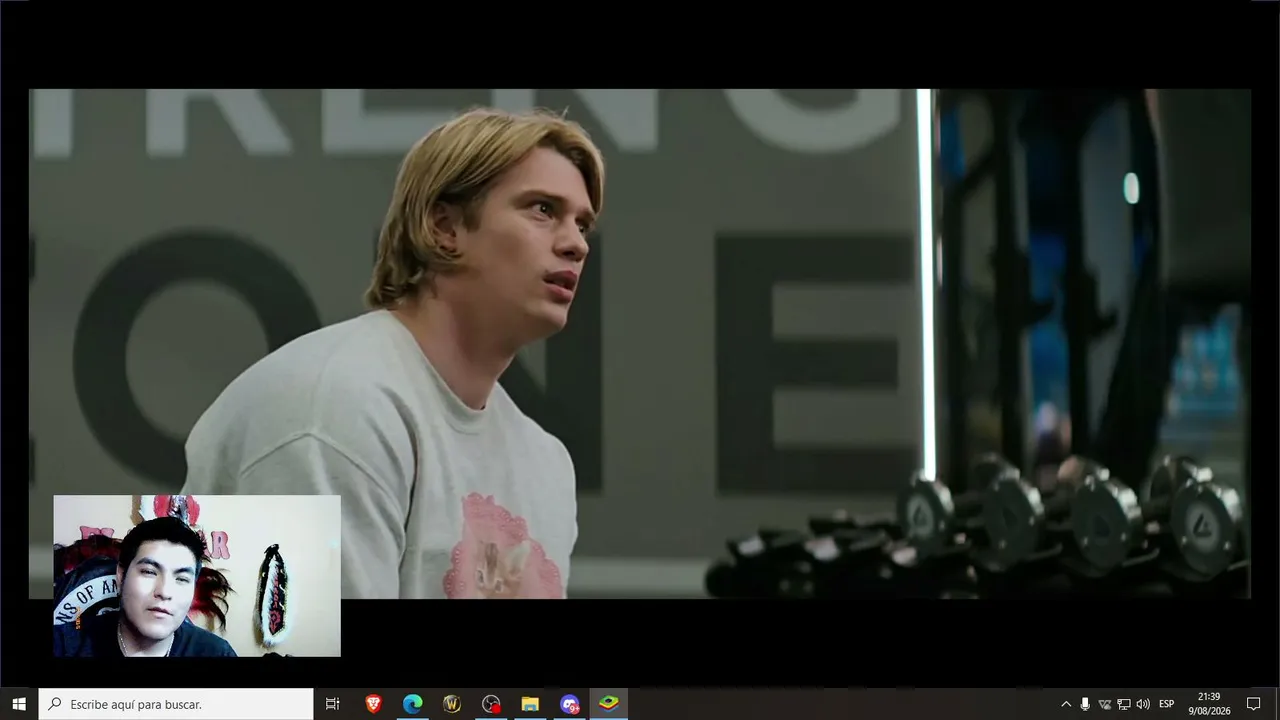
Task: Open Microsoft Edge from the taskbar
Action: point(412,704)
